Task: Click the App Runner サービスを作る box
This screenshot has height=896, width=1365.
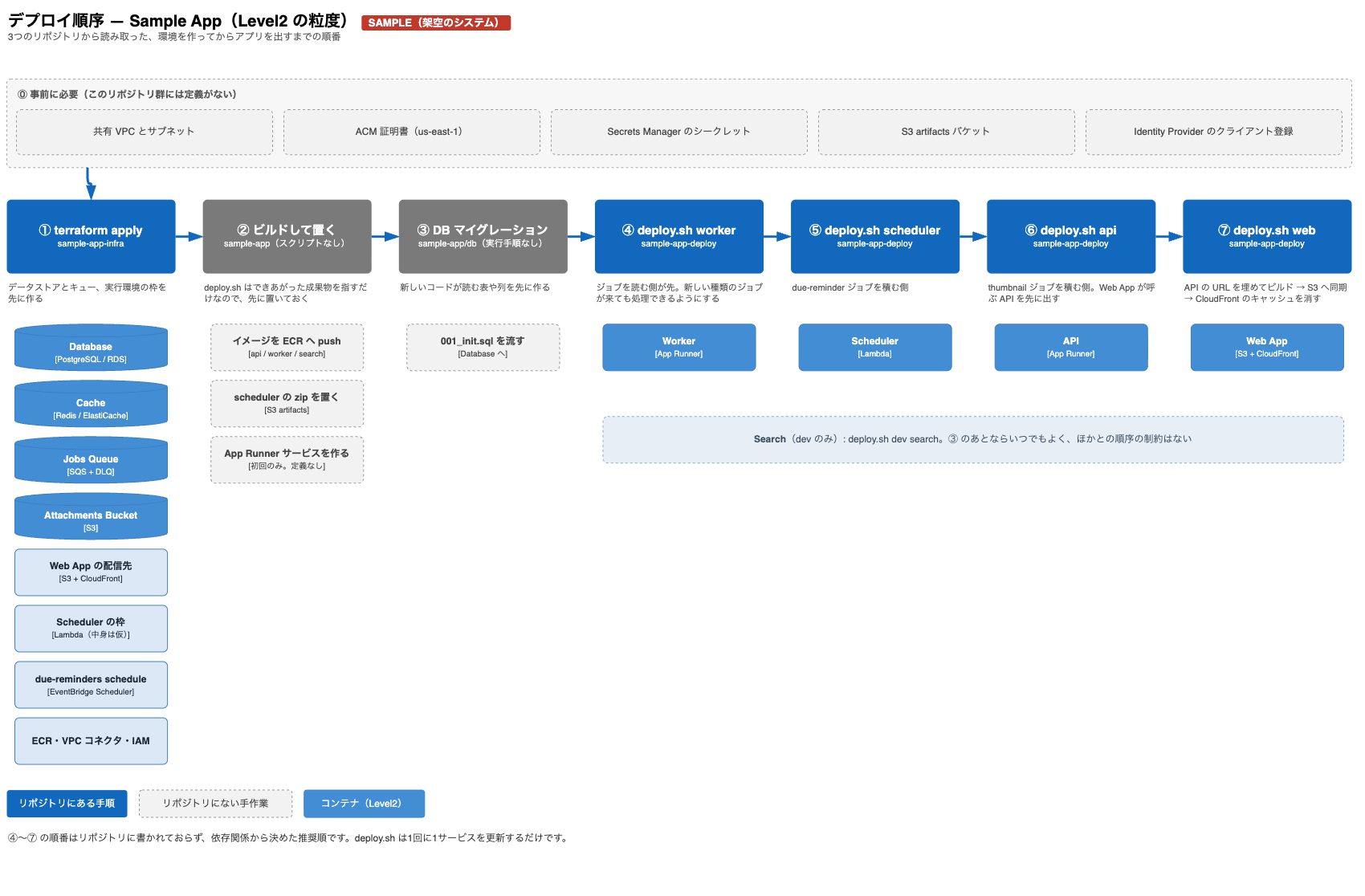Action: 287,460
